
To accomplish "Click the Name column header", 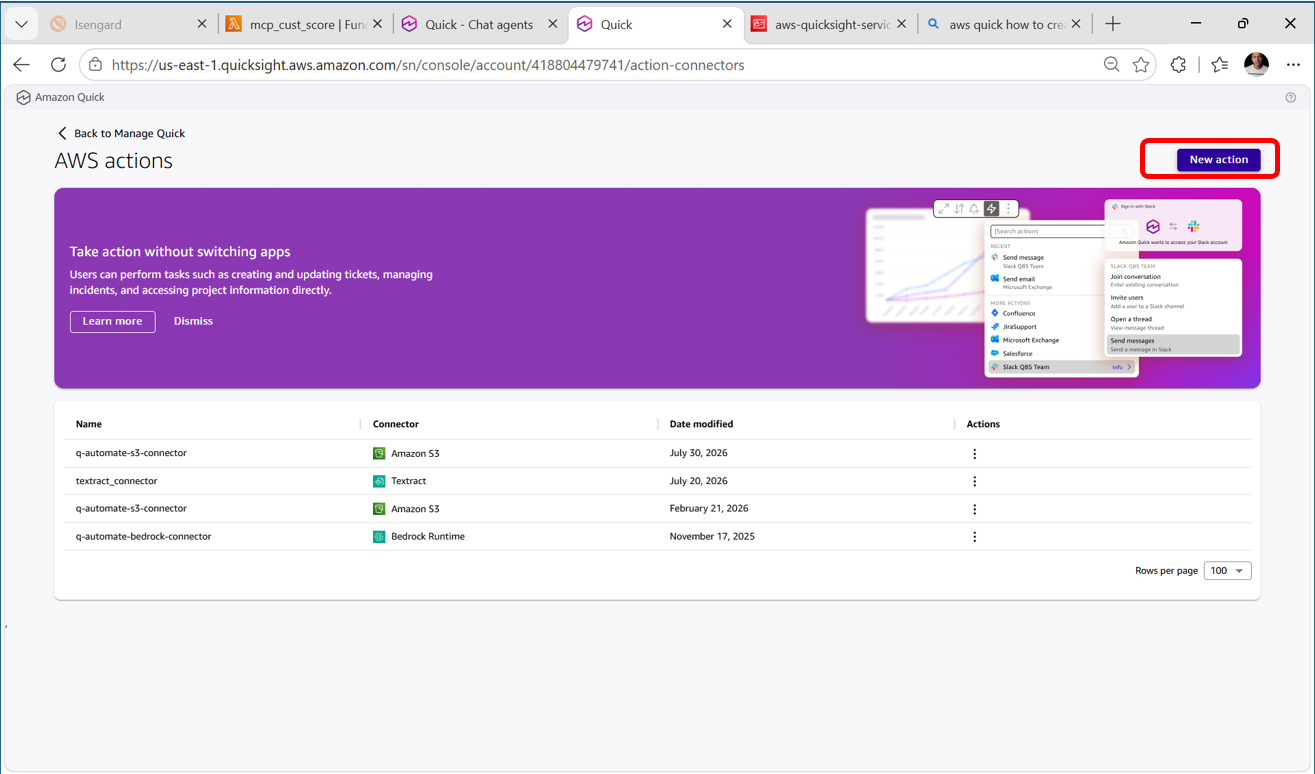I will pyautogui.click(x=89, y=424).
